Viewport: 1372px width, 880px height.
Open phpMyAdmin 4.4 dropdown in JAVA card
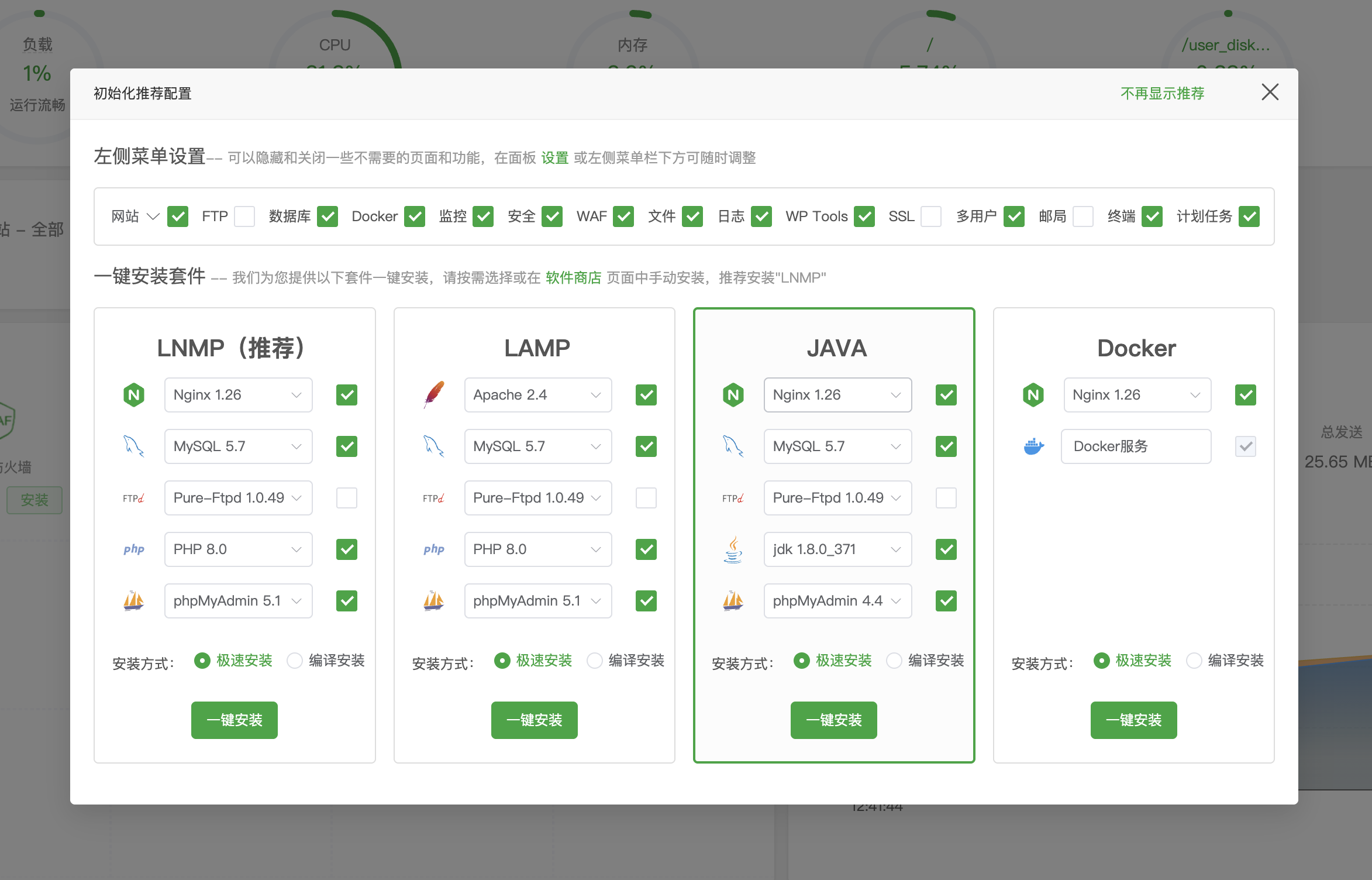[x=838, y=601]
